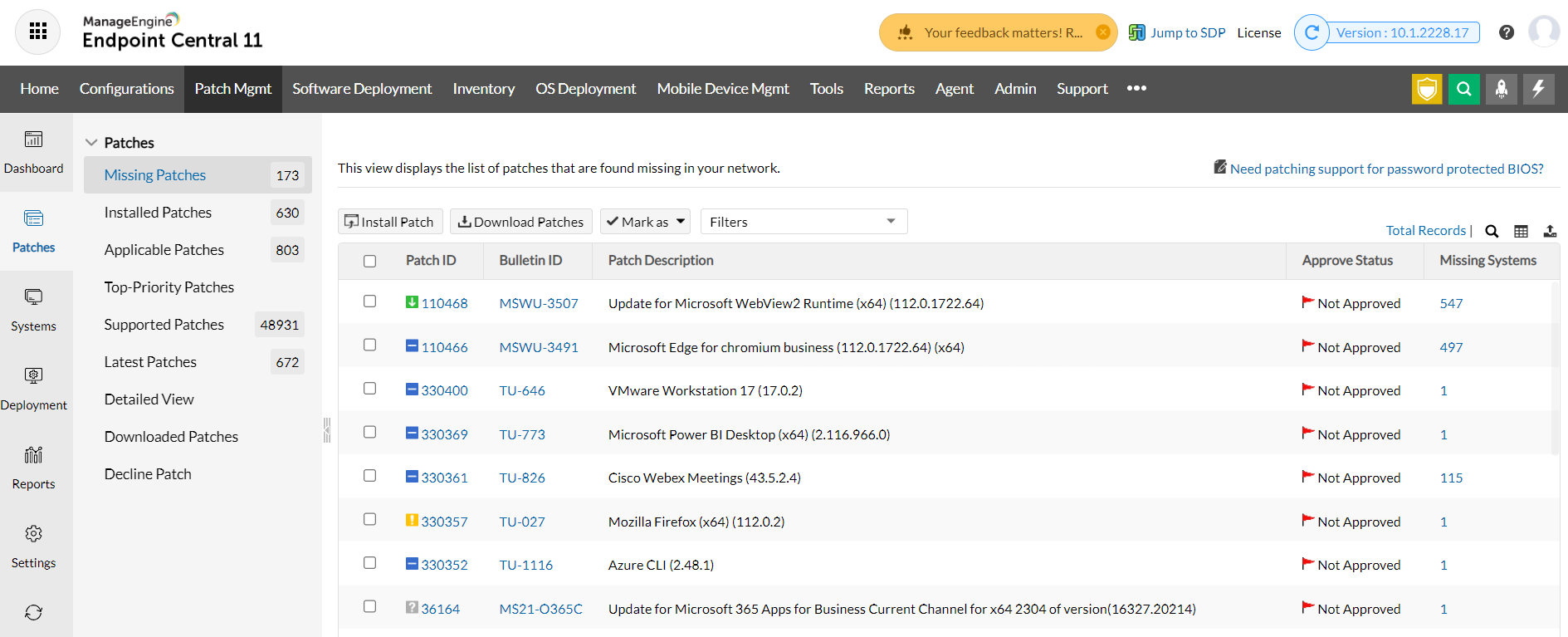Open Supported Patches in the tree
The width and height of the screenshot is (1568, 637).
[x=198, y=325]
